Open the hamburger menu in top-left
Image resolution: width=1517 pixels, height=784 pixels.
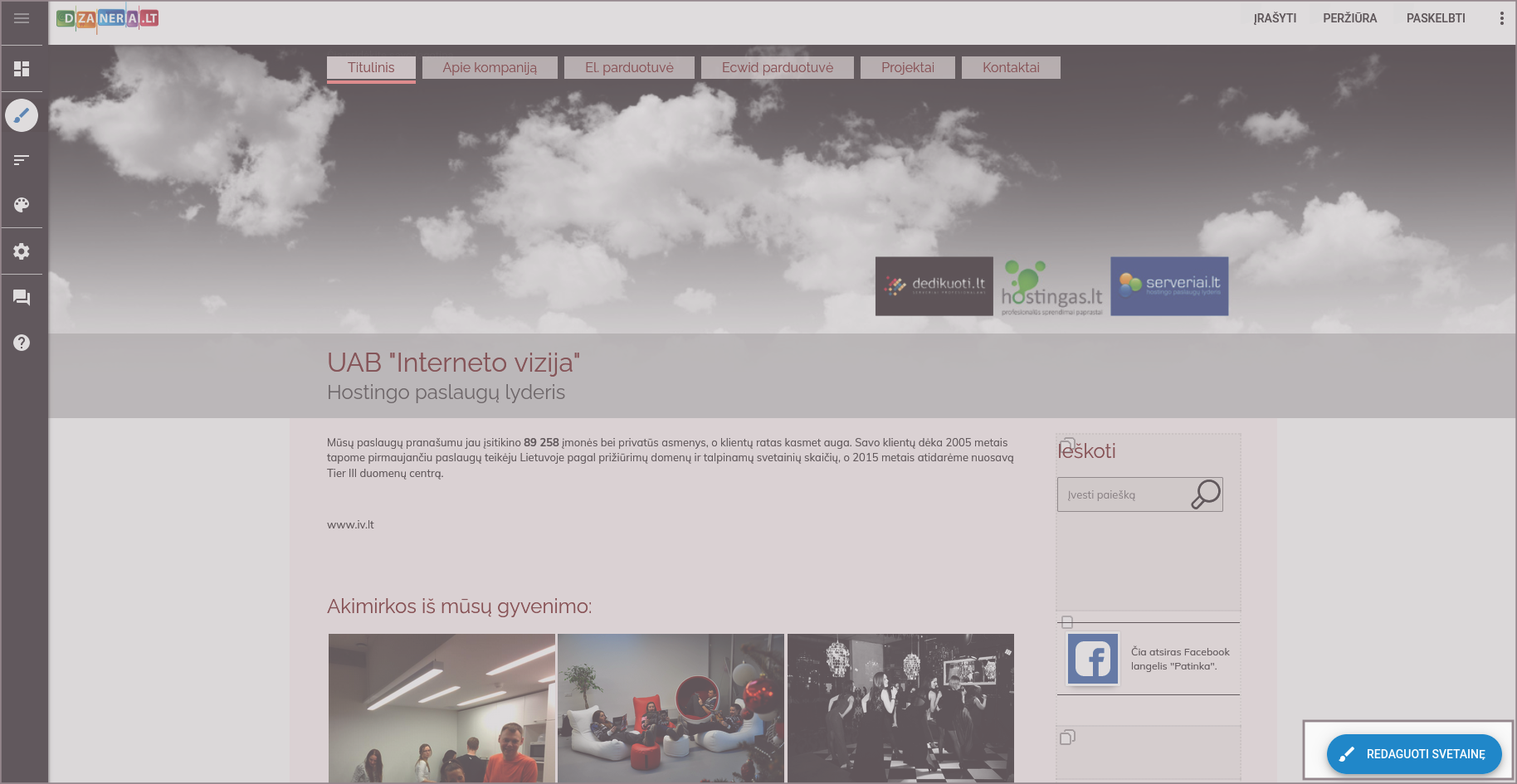[x=22, y=18]
